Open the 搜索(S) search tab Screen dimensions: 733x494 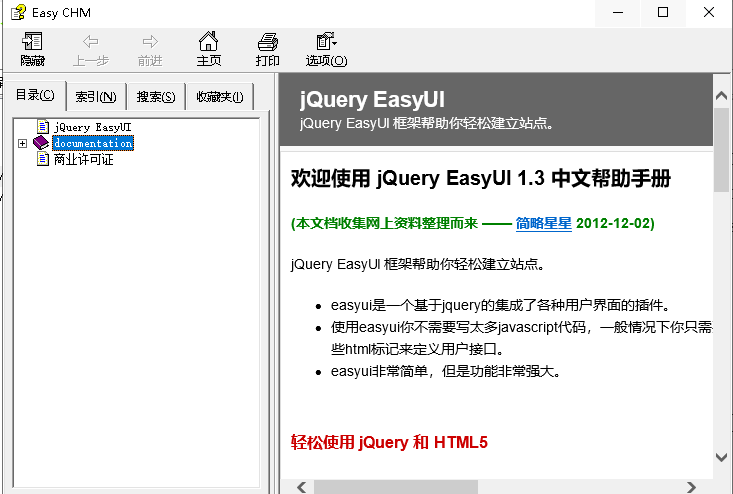pos(156,97)
